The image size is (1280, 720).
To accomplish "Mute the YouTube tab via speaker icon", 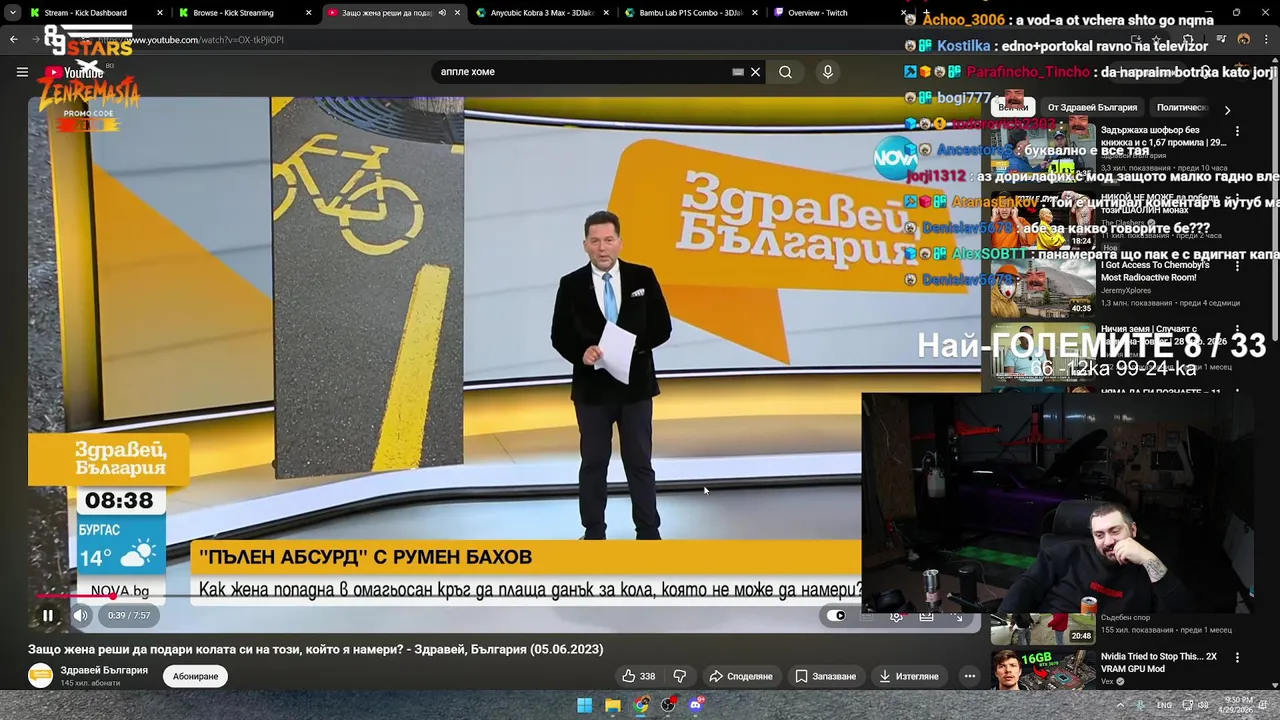I will pyautogui.click(x=442, y=13).
